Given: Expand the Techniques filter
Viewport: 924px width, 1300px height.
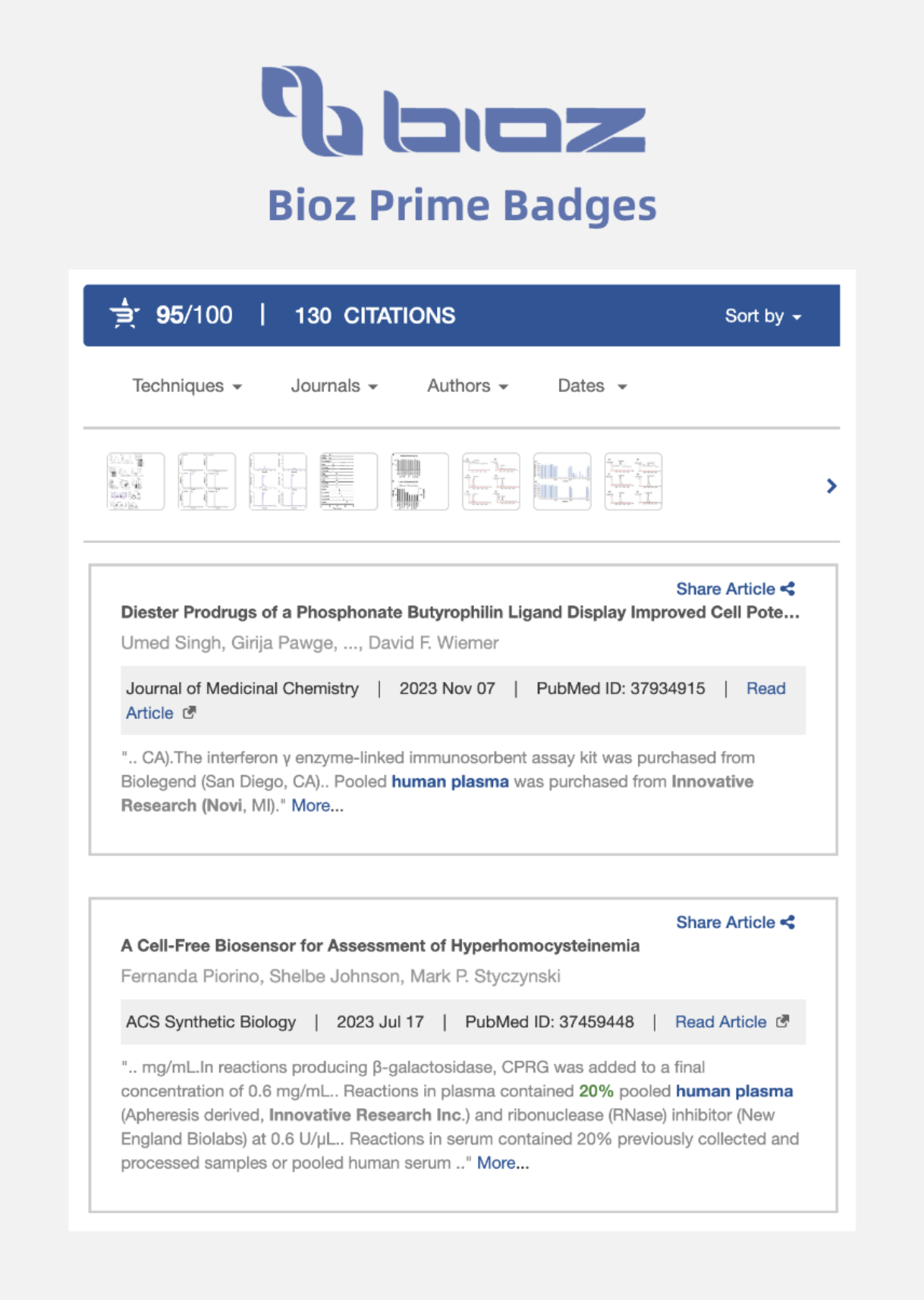Looking at the screenshot, I should 187,386.
